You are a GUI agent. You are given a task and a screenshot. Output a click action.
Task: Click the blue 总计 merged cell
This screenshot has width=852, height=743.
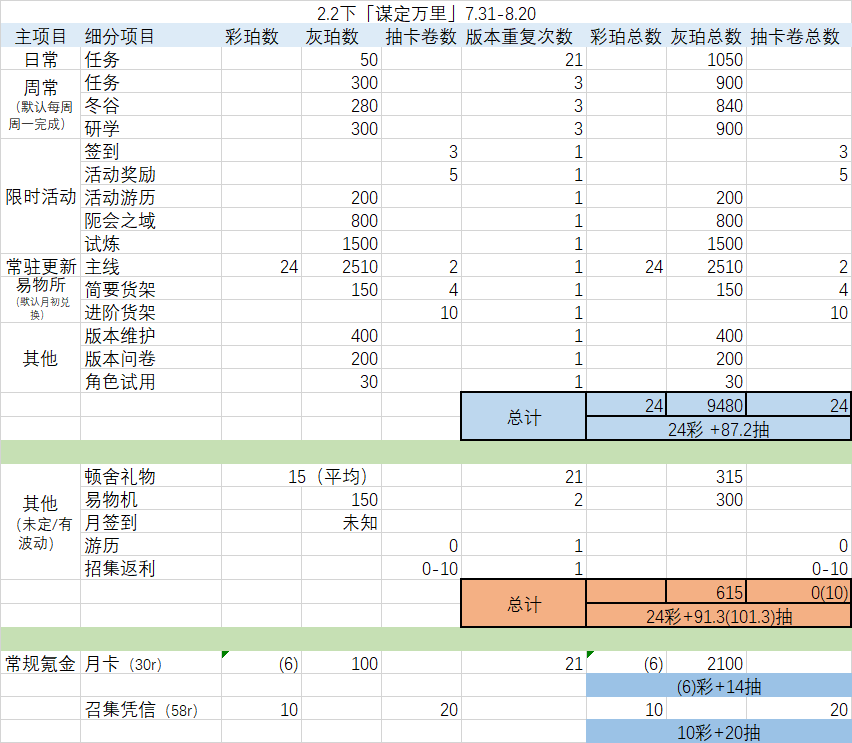[x=524, y=416]
